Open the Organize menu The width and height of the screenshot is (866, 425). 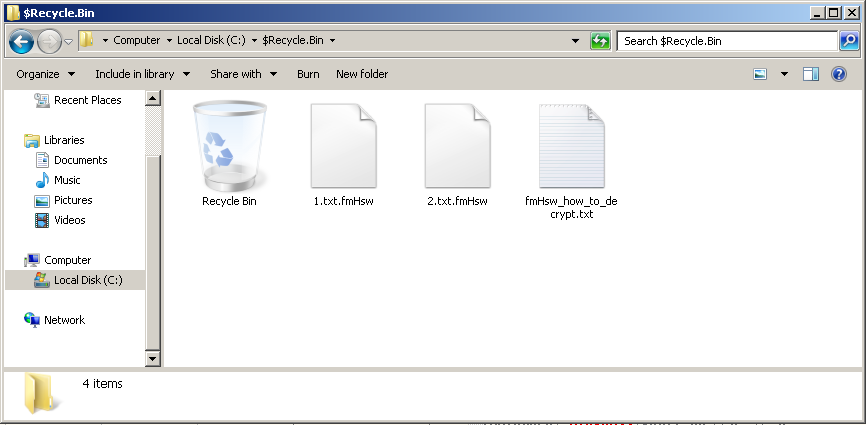[x=45, y=74]
